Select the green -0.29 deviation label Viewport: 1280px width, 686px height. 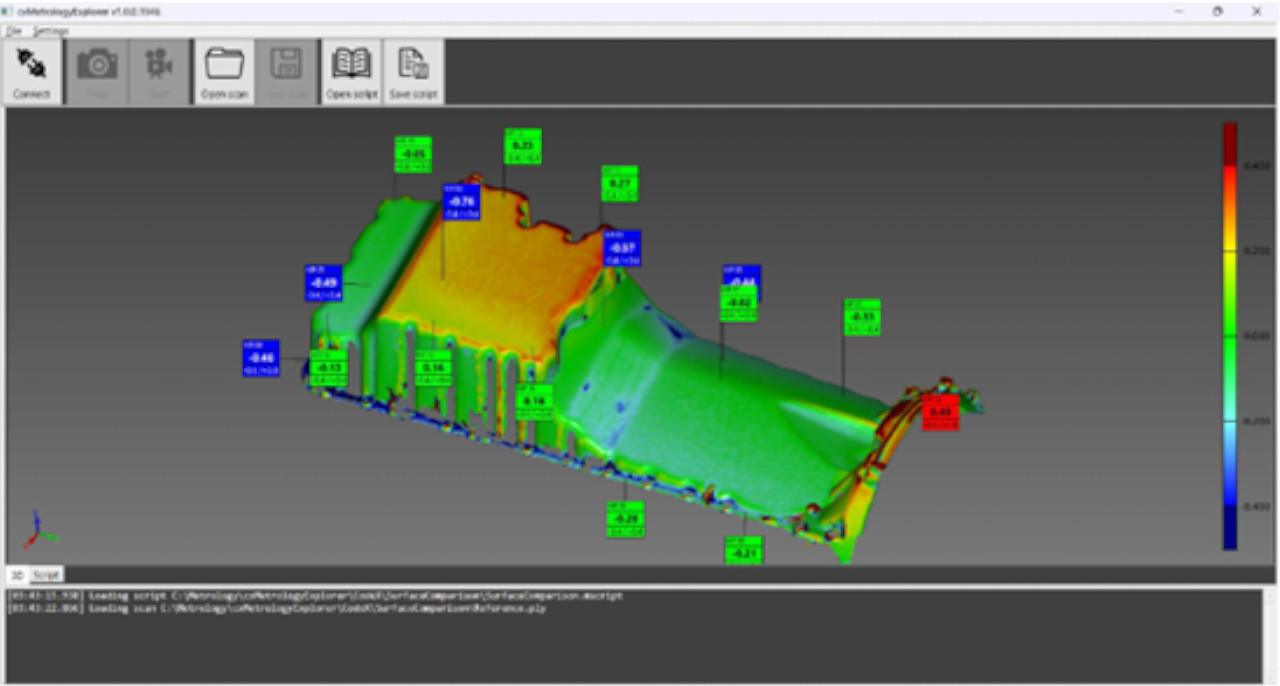[x=625, y=519]
